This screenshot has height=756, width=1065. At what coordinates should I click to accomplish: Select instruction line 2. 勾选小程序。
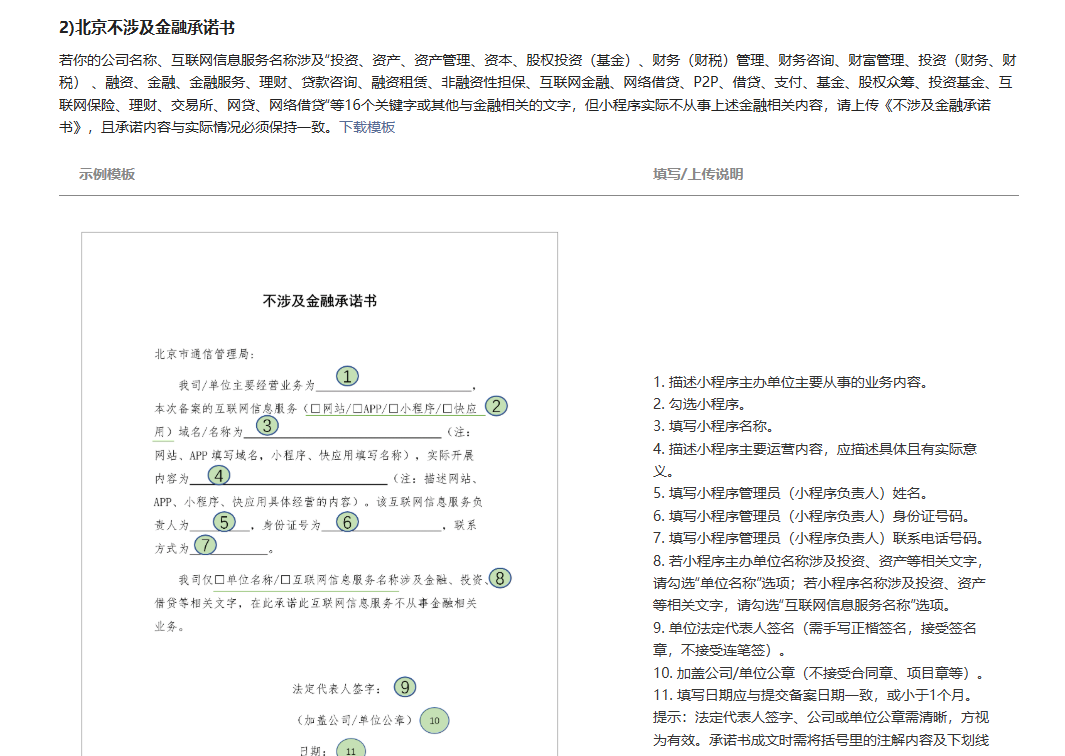(x=700, y=404)
